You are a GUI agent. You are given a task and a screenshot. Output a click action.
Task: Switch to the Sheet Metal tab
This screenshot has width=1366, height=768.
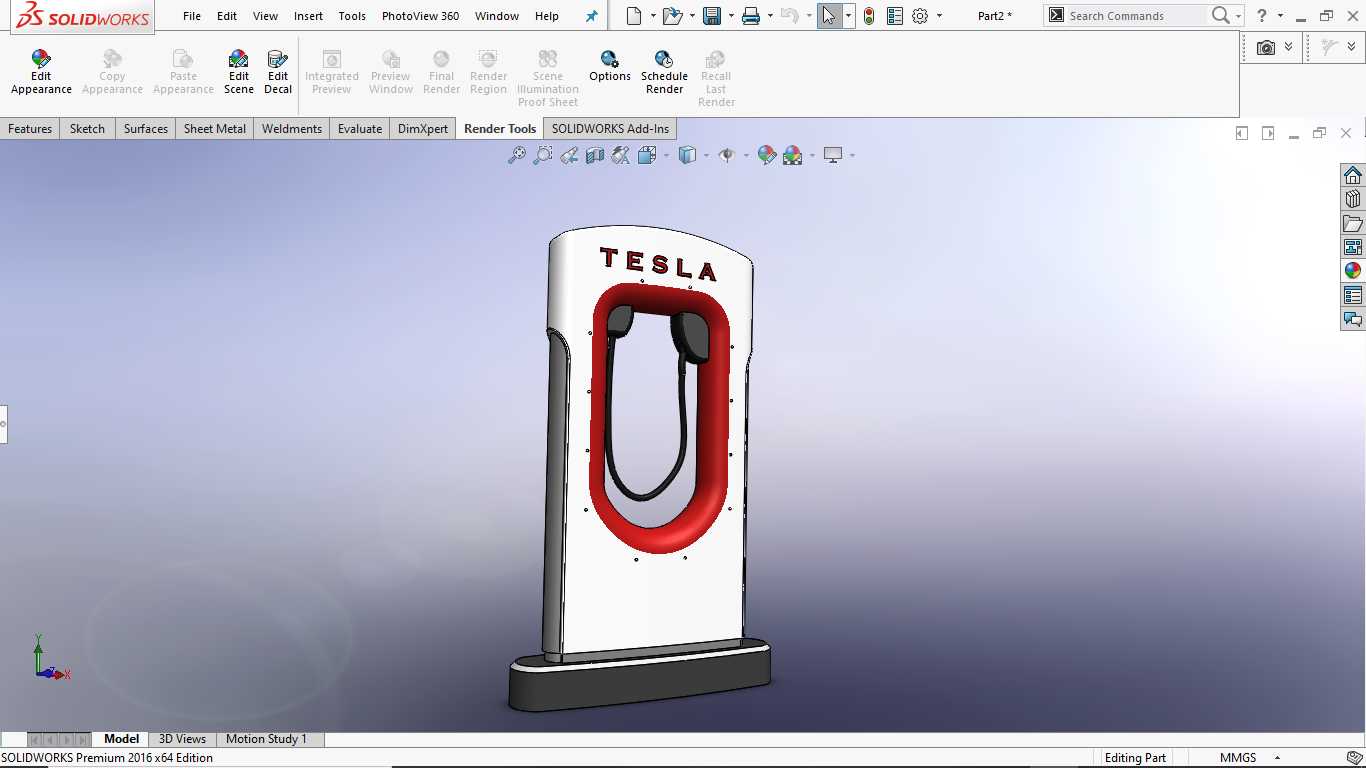[x=215, y=129]
